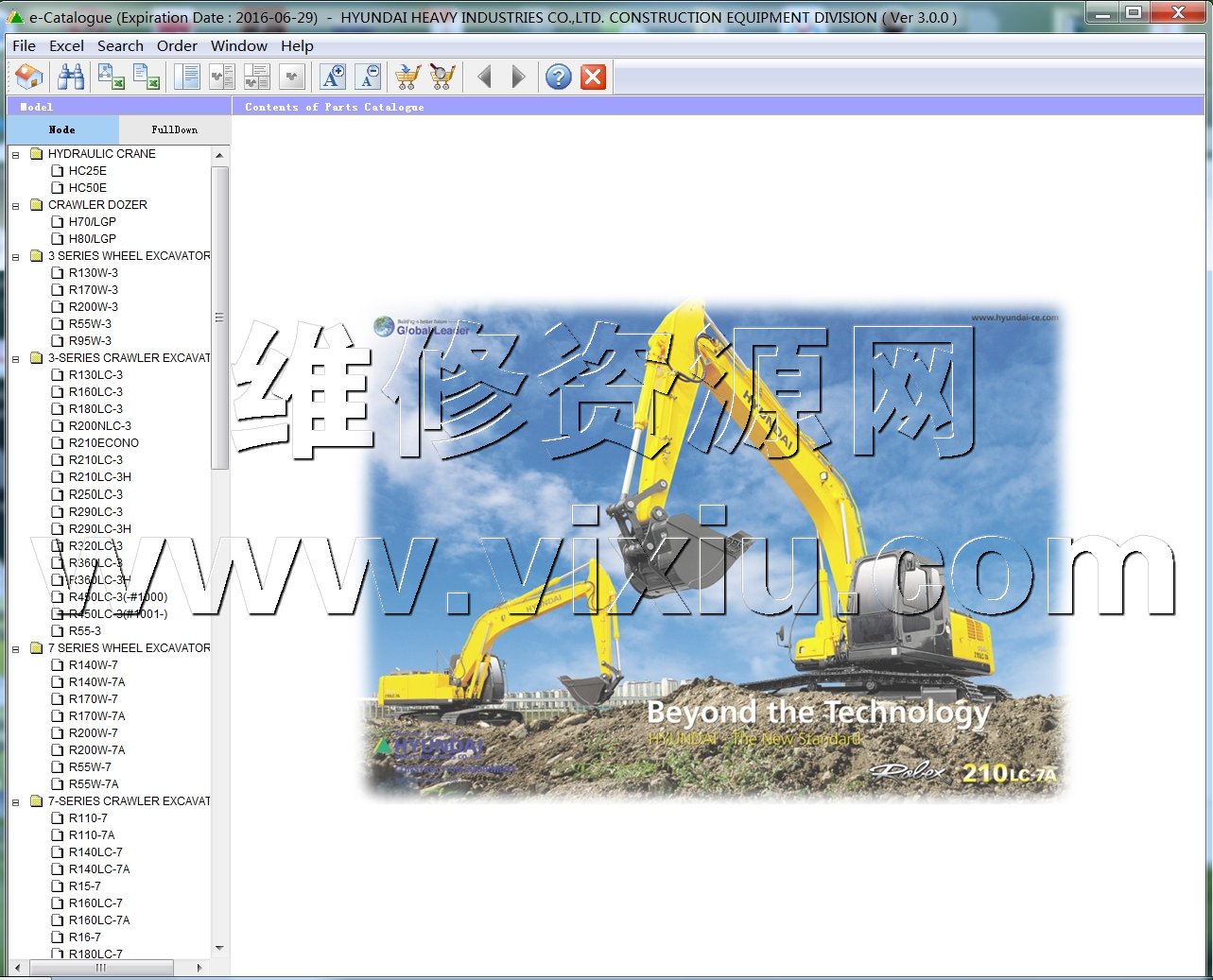Click the reduce text (A-) icon
The height and width of the screenshot is (980, 1213).
pos(369,77)
